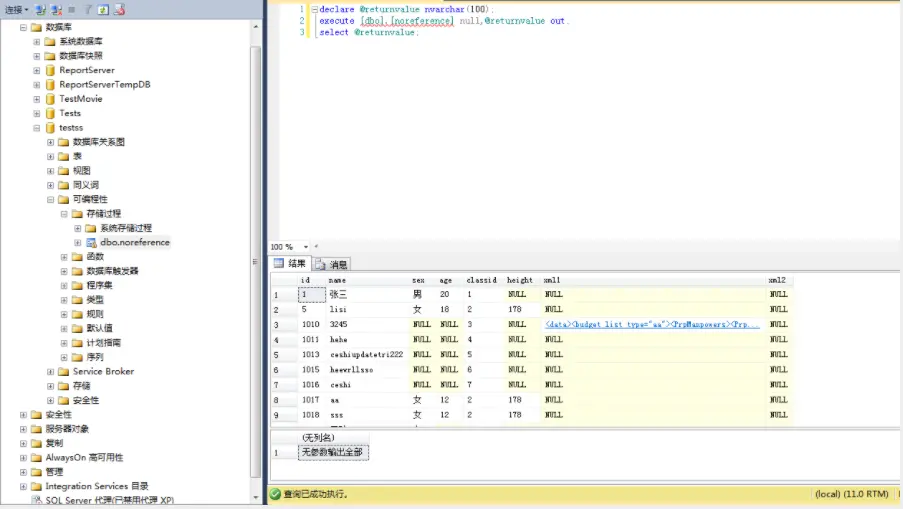Click the 函数 folder icon

77,257
